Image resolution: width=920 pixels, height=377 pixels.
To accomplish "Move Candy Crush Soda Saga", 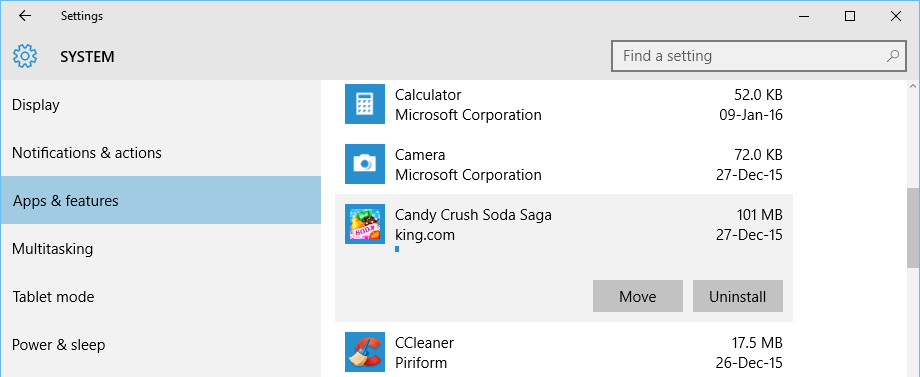I will tap(638, 296).
